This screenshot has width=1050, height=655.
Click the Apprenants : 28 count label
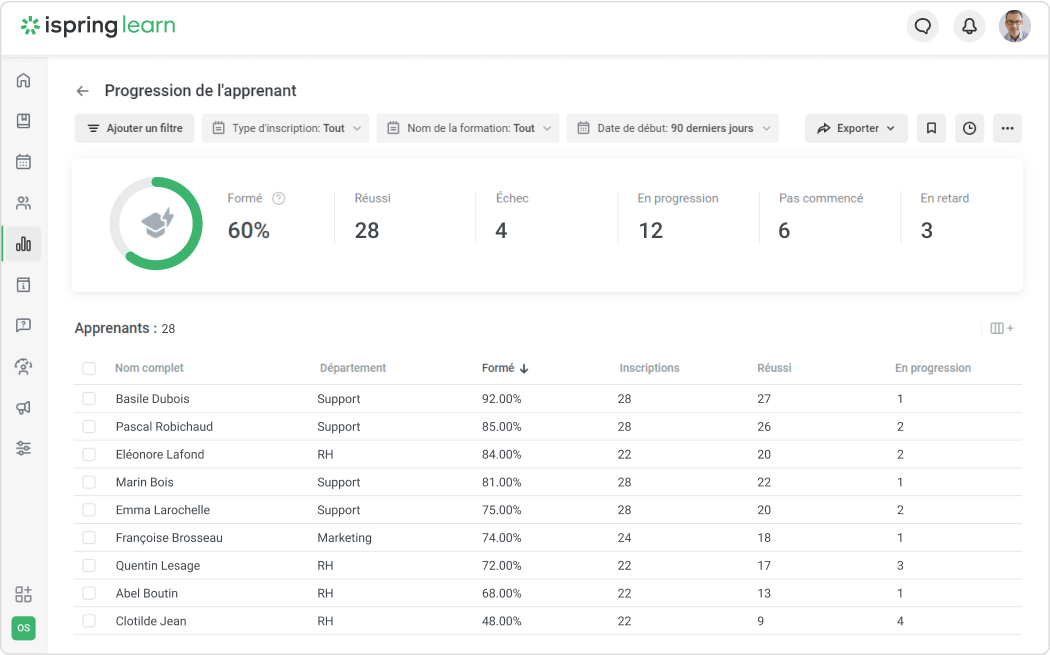125,328
